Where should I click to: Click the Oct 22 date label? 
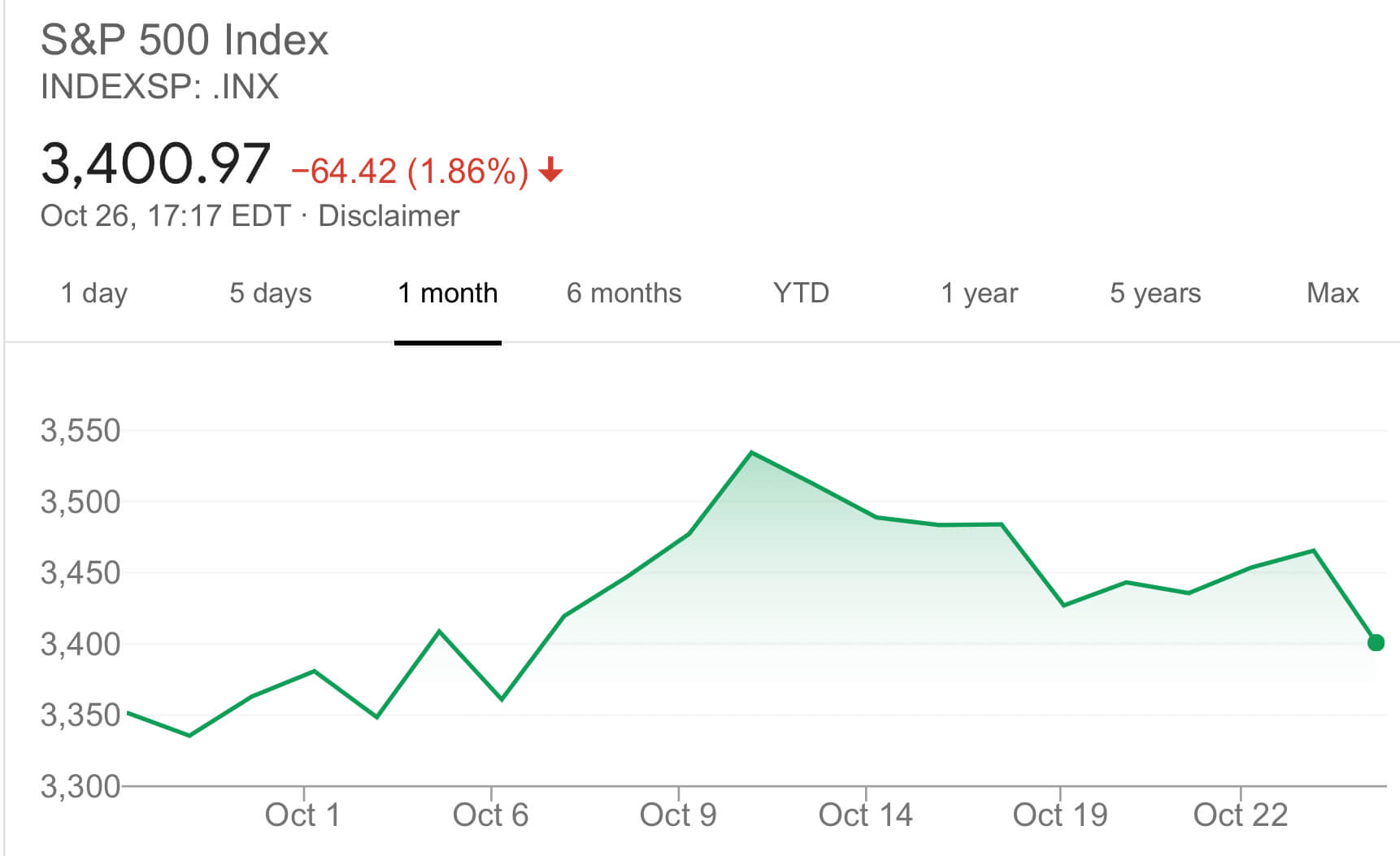(x=1241, y=815)
